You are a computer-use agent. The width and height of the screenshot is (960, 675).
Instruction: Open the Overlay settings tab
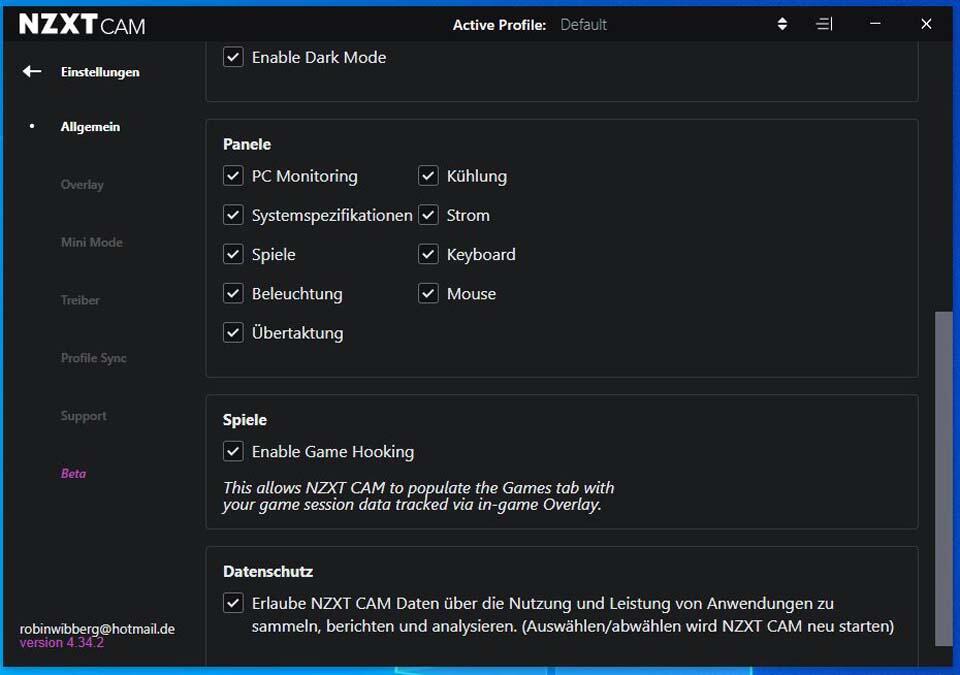[x=82, y=184]
